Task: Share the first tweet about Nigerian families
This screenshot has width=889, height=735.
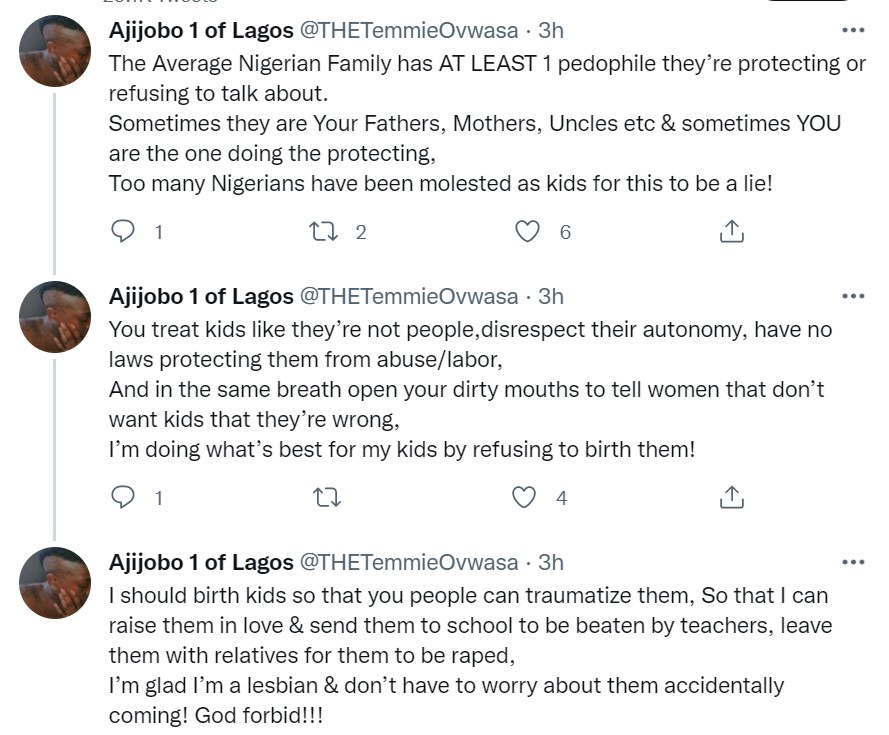Action: point(731,232)
